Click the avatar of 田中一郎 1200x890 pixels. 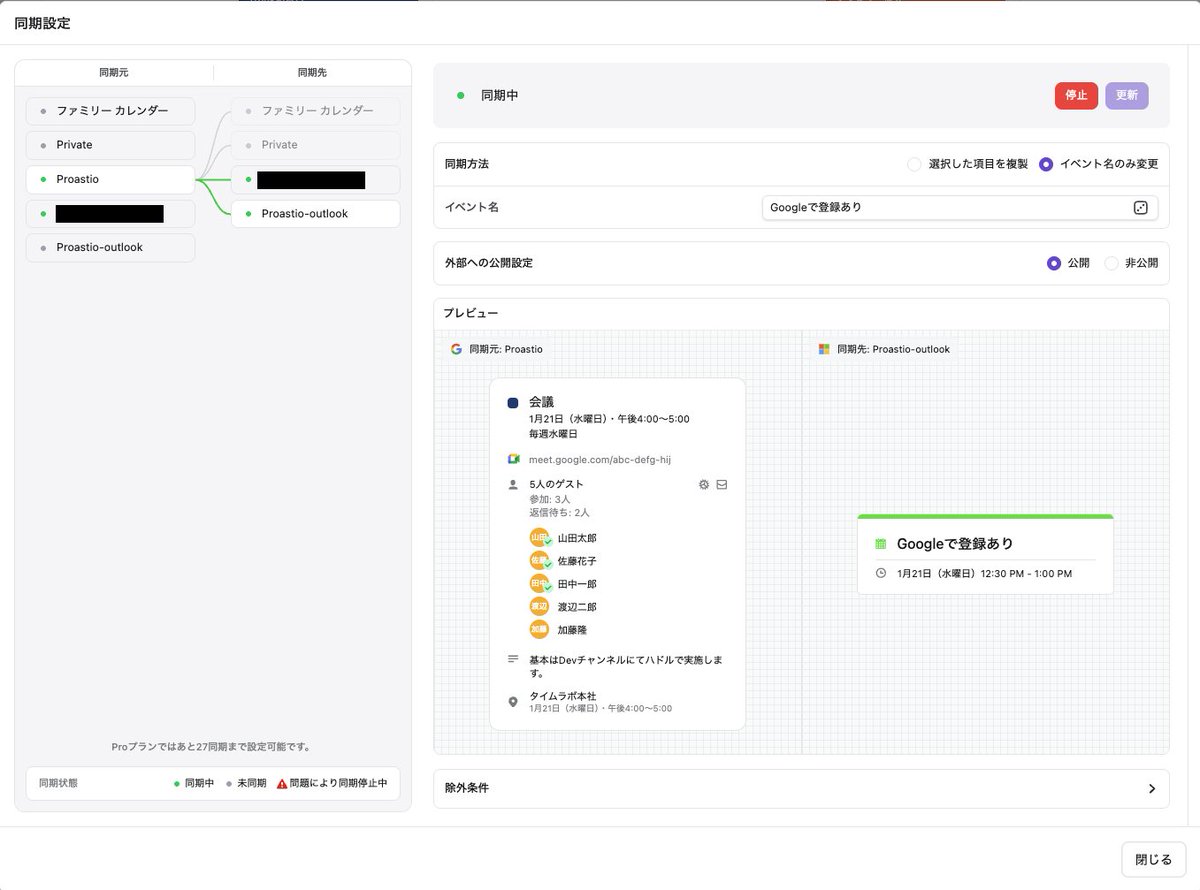(540, 584)
